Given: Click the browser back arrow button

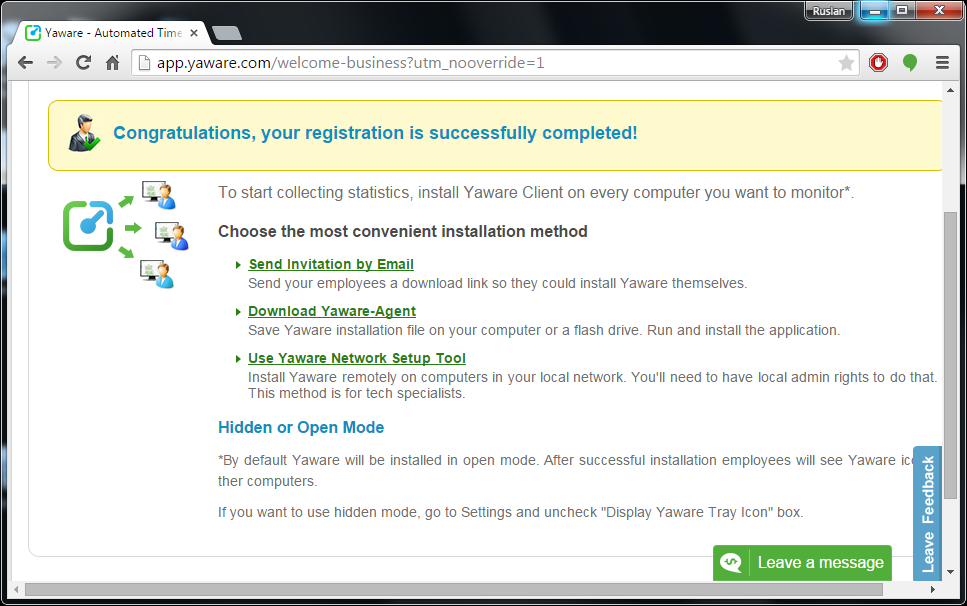Looking at the screenshot, I should tap(25, 63).
